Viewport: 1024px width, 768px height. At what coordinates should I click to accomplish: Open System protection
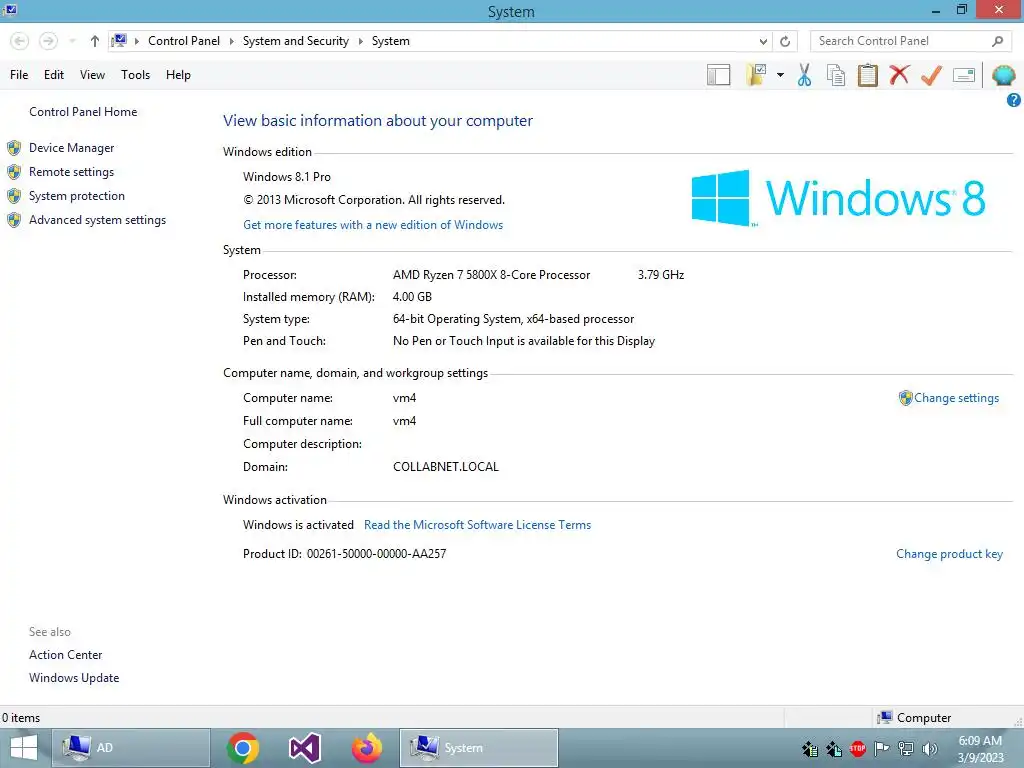tap(76, 196)
